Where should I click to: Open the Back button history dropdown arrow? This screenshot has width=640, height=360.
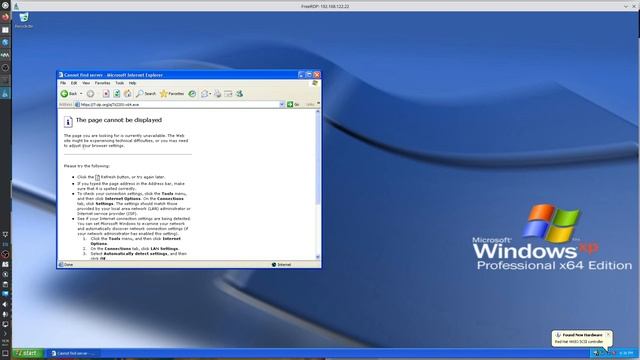[x=81, y=93]
